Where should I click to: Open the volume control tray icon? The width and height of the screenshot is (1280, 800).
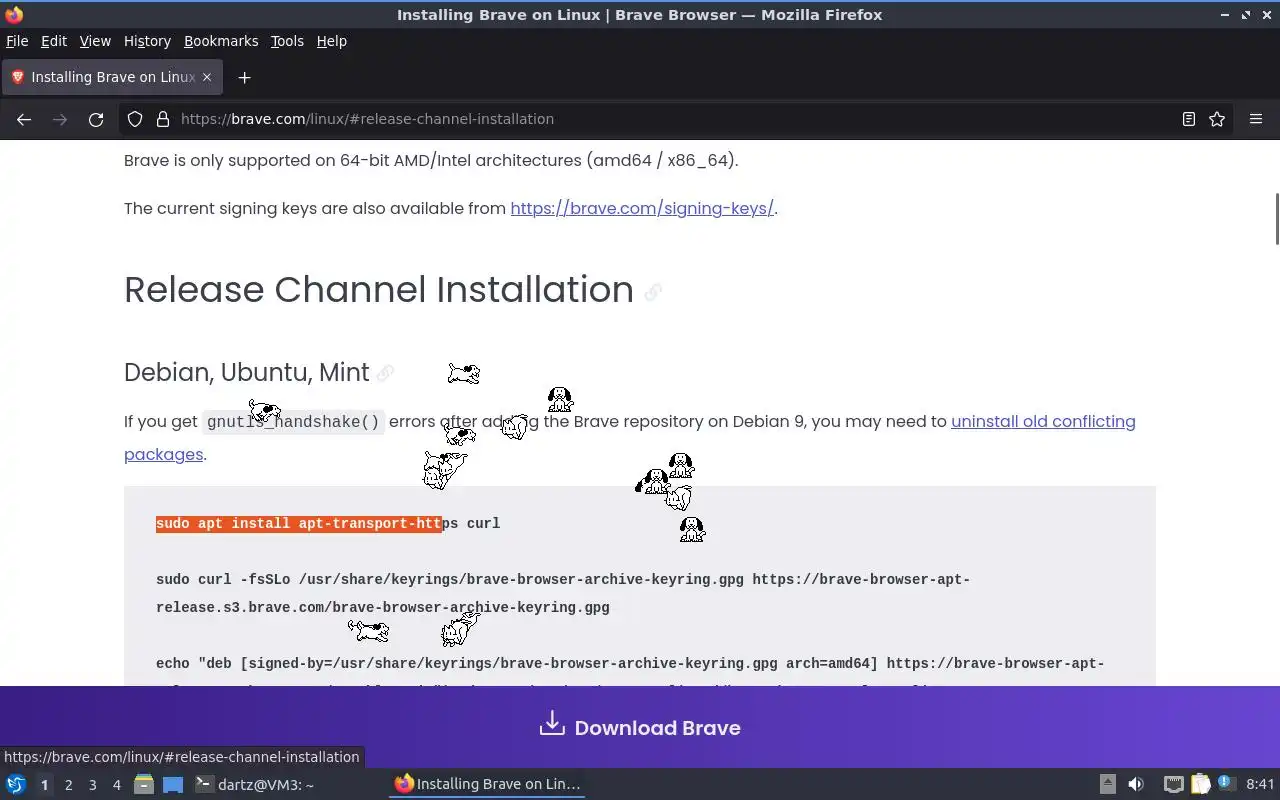pos(1136,784)
